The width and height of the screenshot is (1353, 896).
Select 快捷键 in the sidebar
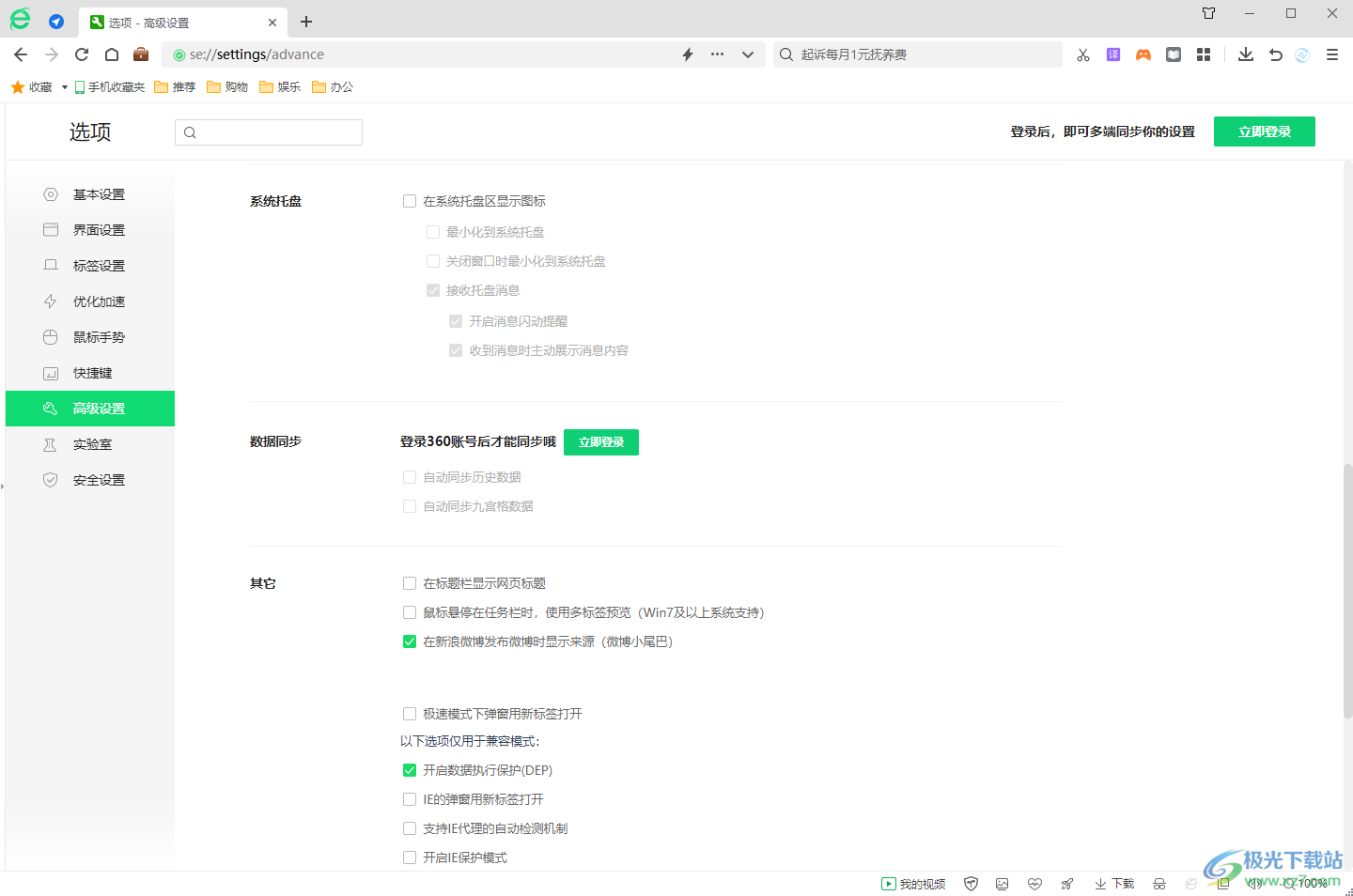[90, 373]
